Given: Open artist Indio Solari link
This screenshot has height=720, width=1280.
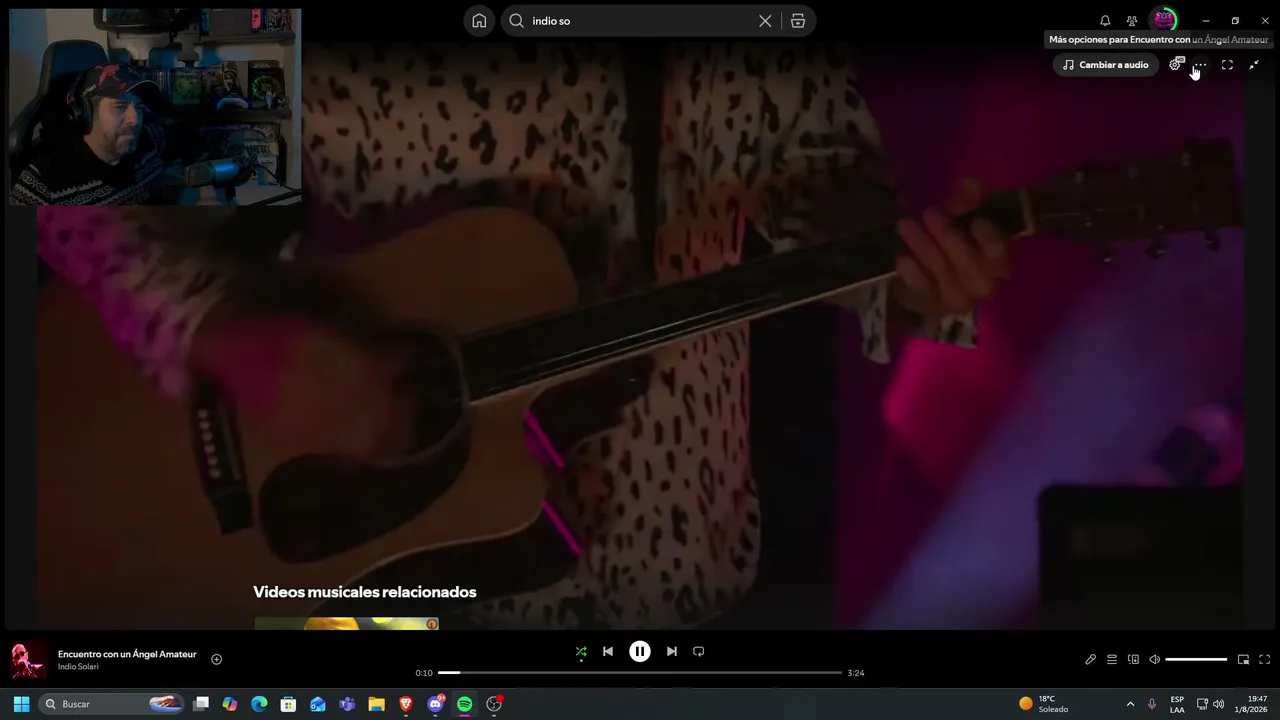Looking at the screenshot, I should [x=78, y=667].
